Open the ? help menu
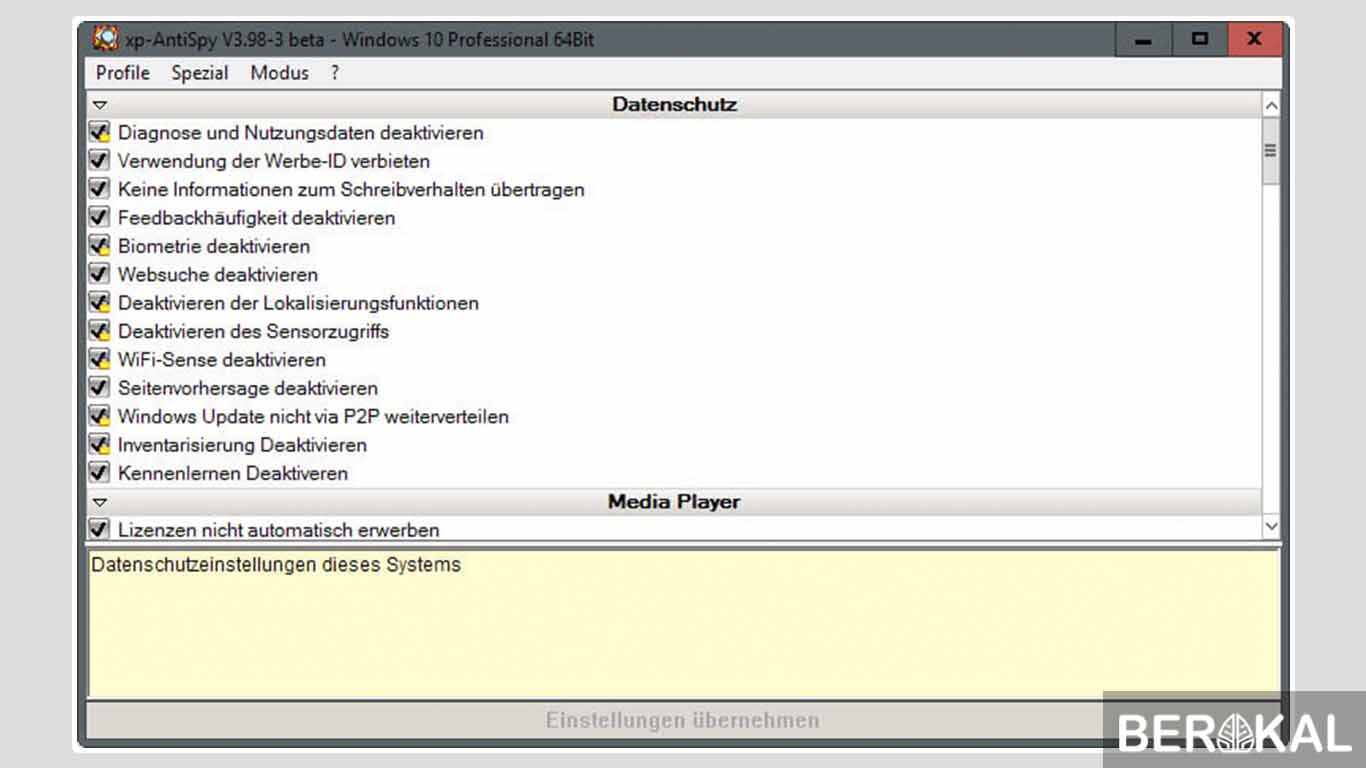The image size is (1366, 768). (334, 72)
